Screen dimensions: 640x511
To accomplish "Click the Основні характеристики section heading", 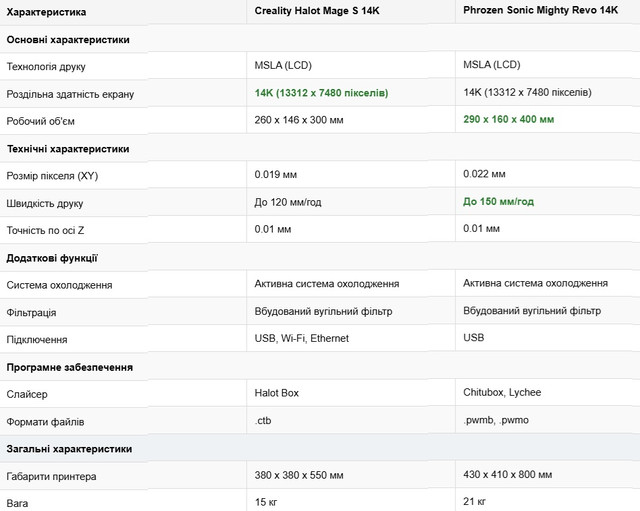I will tap(68, 39).
